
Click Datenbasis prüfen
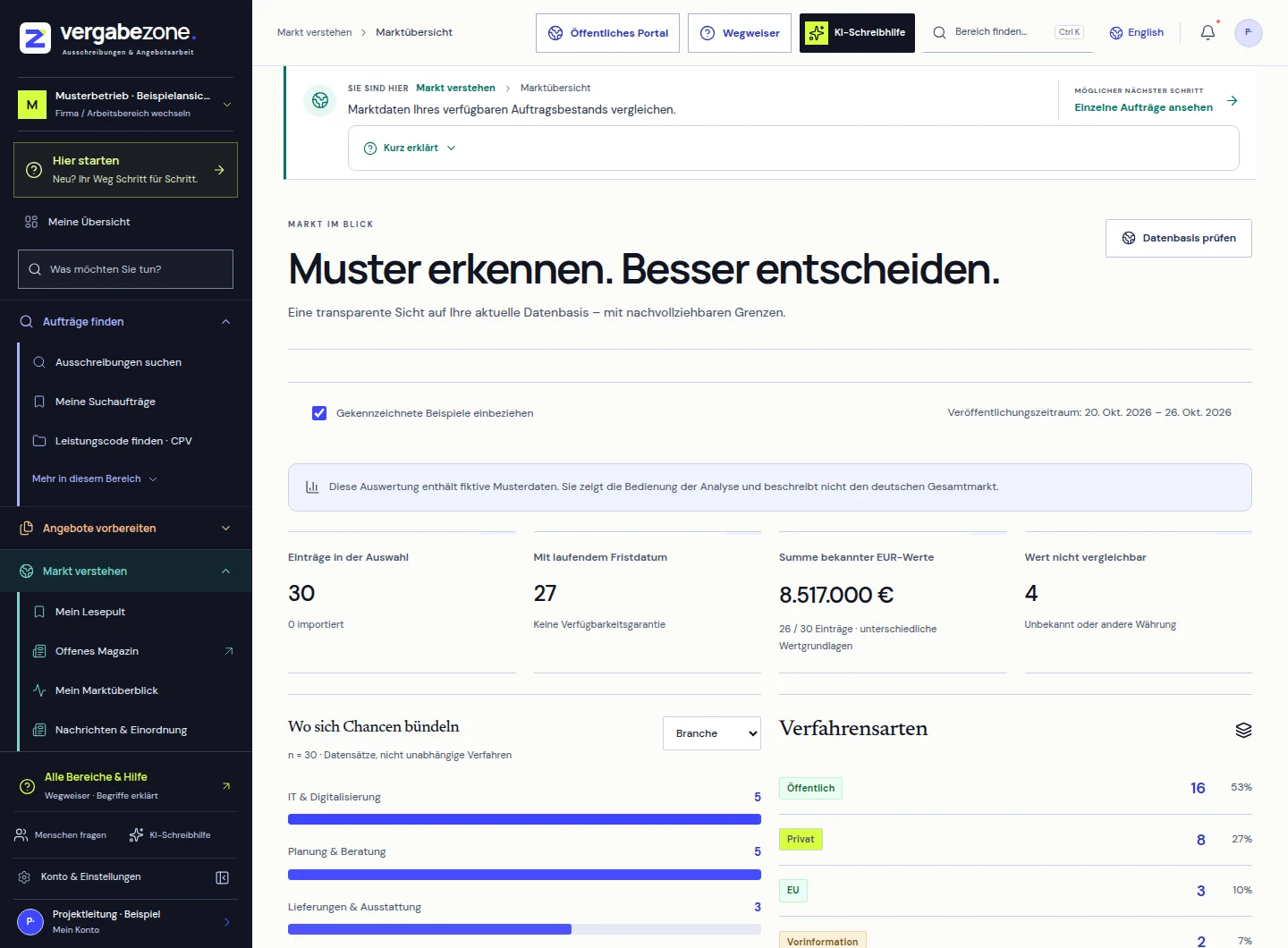(1179, 238)
